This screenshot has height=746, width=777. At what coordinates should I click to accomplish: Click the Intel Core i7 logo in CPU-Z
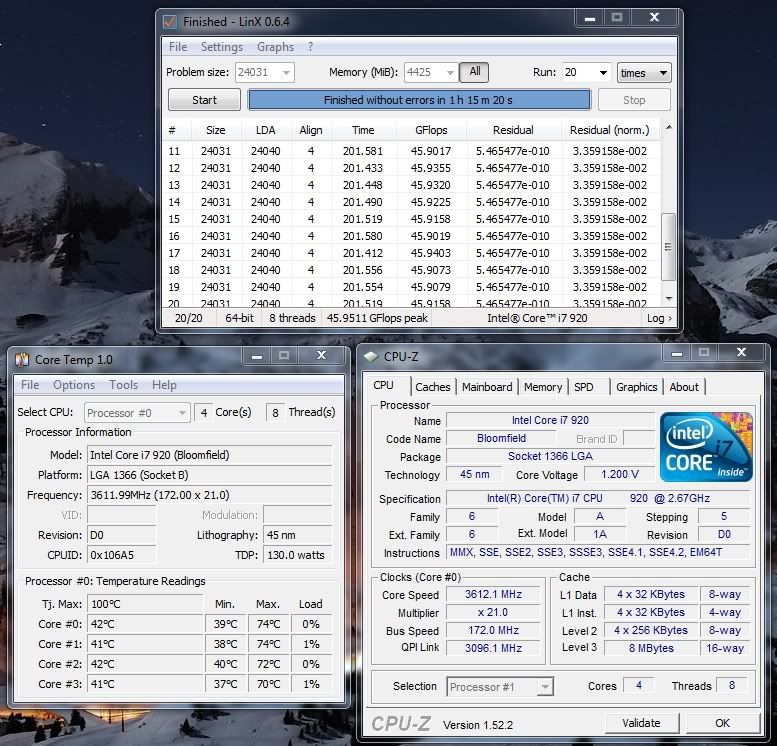(706, 447)
